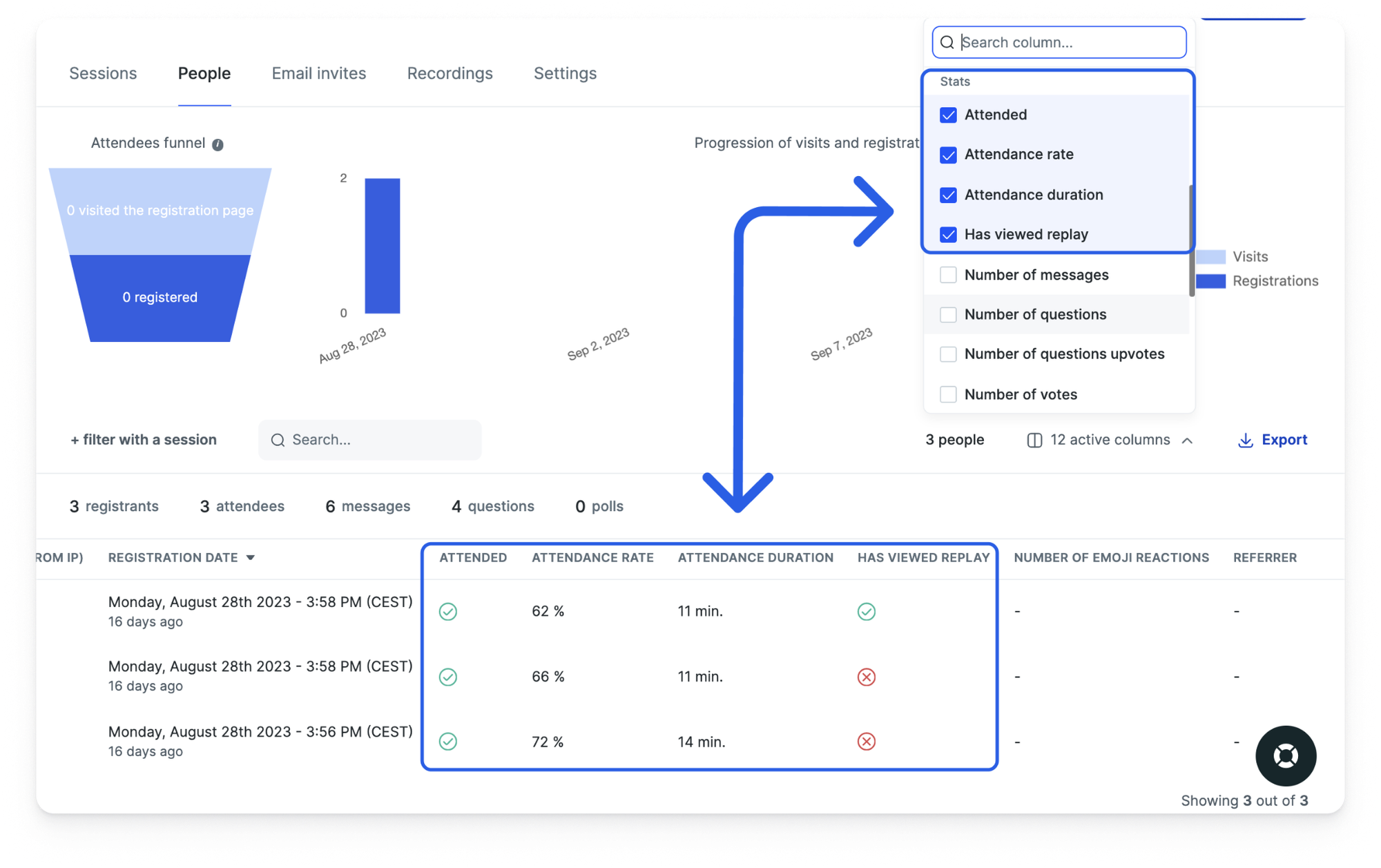The image size is (1381, 868).
Task: Click the Export download icon
Action: click(x=1245, y=440)
